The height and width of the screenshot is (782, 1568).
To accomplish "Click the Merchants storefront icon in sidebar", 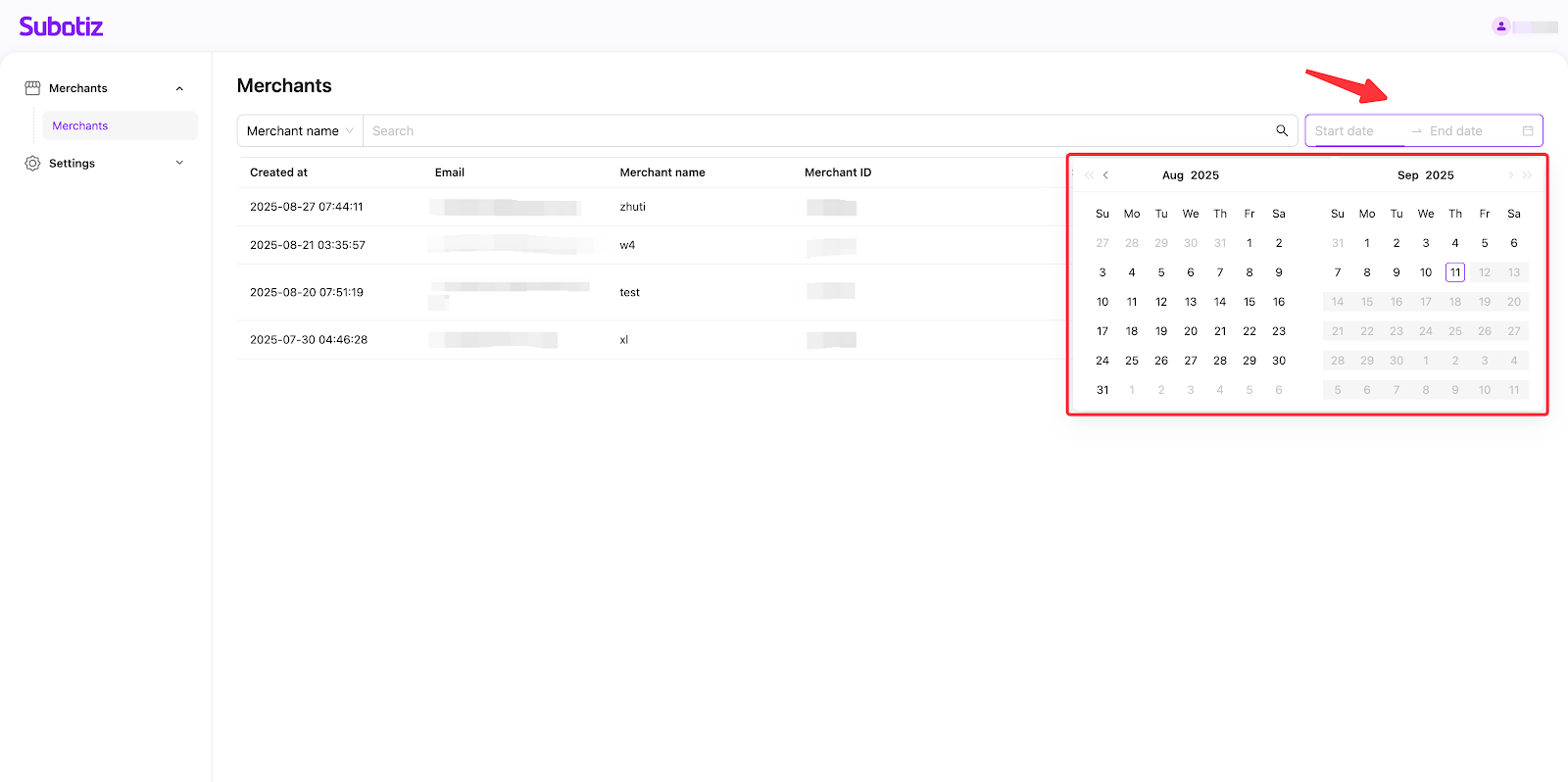I will pyautogui.click(x=32, y=88).
